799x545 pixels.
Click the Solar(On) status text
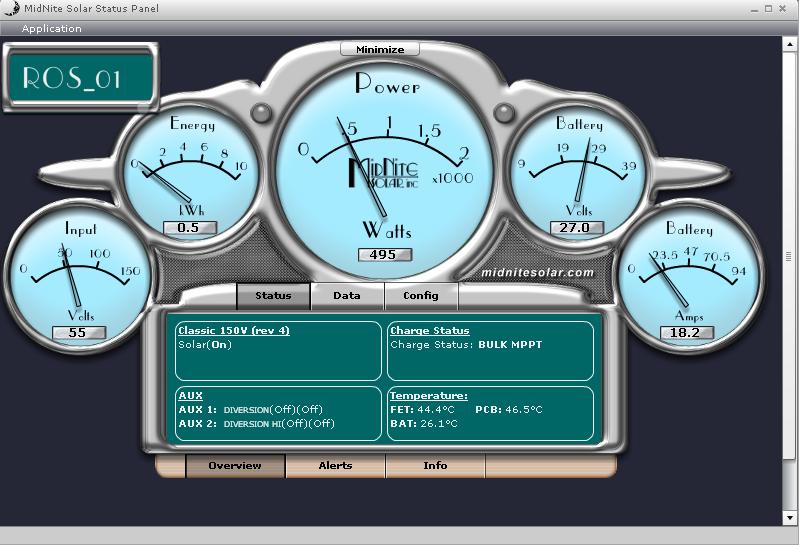click(x=205, y=345)
